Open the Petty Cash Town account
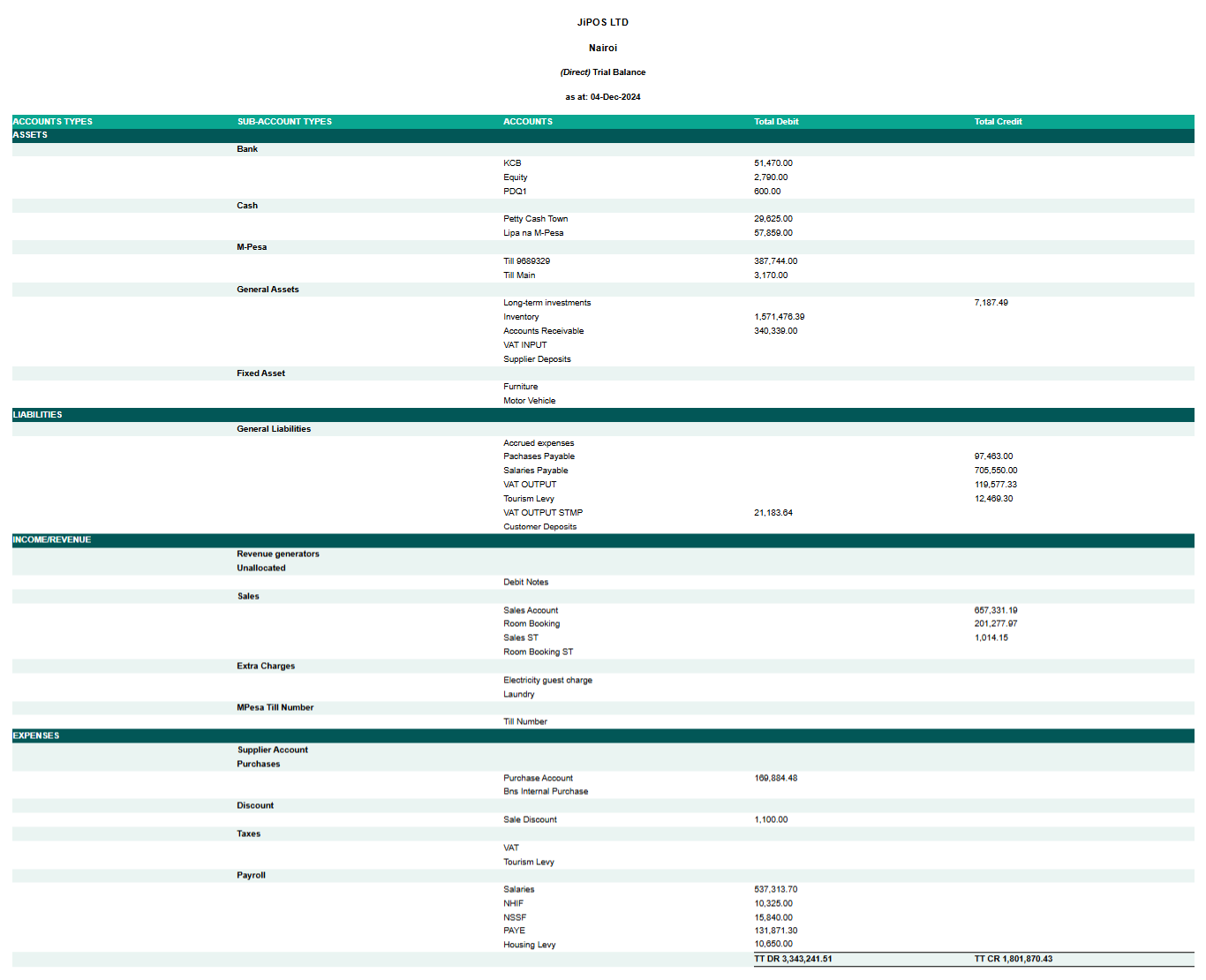Screen dimensions: 1206x980 coord(536,218)
